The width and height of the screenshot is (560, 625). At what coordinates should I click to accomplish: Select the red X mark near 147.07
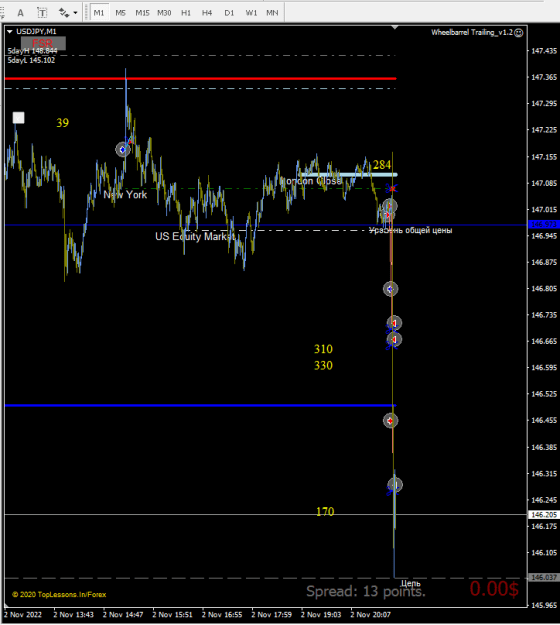click(x=393, y=188)
